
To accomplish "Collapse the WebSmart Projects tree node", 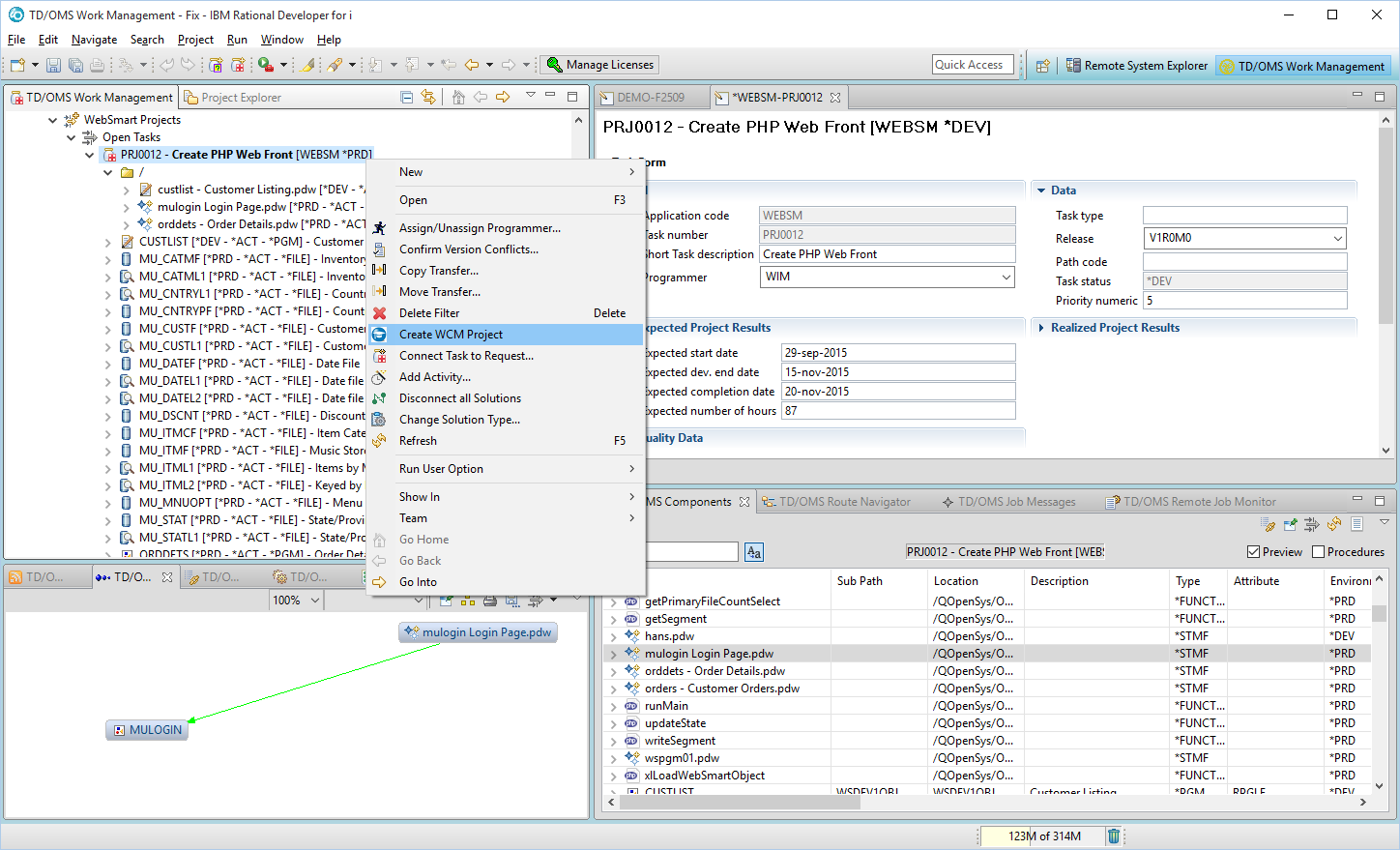I will click(52, 120).
